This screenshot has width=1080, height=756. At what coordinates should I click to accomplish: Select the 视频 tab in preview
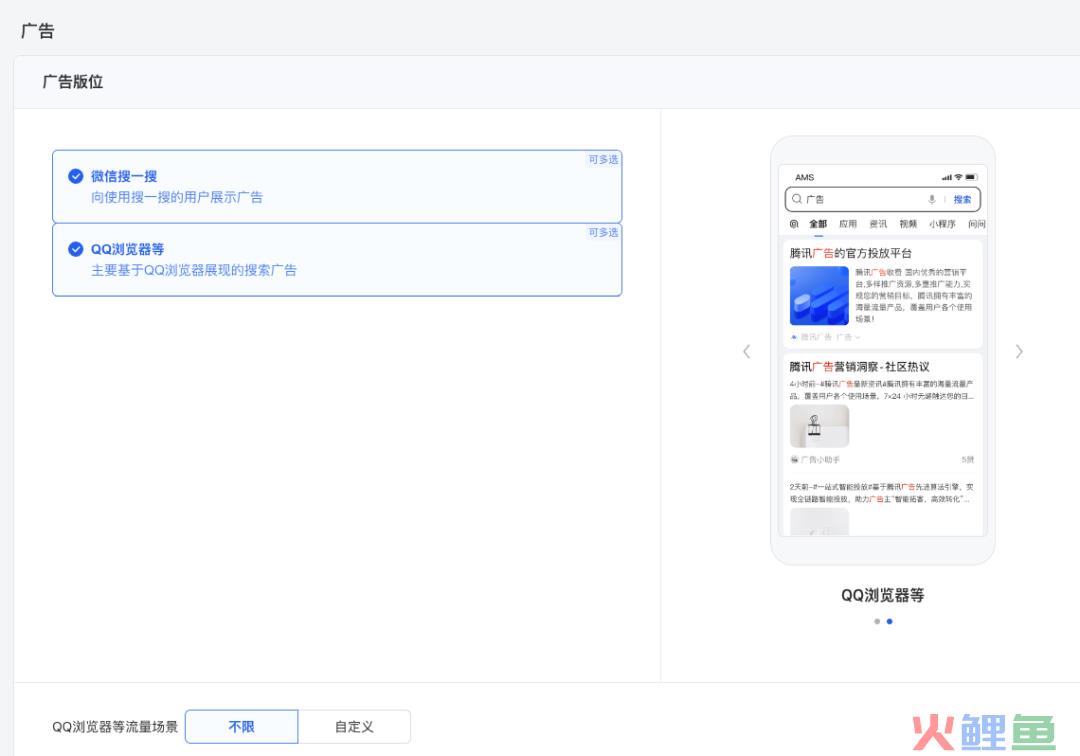(908, 224)
